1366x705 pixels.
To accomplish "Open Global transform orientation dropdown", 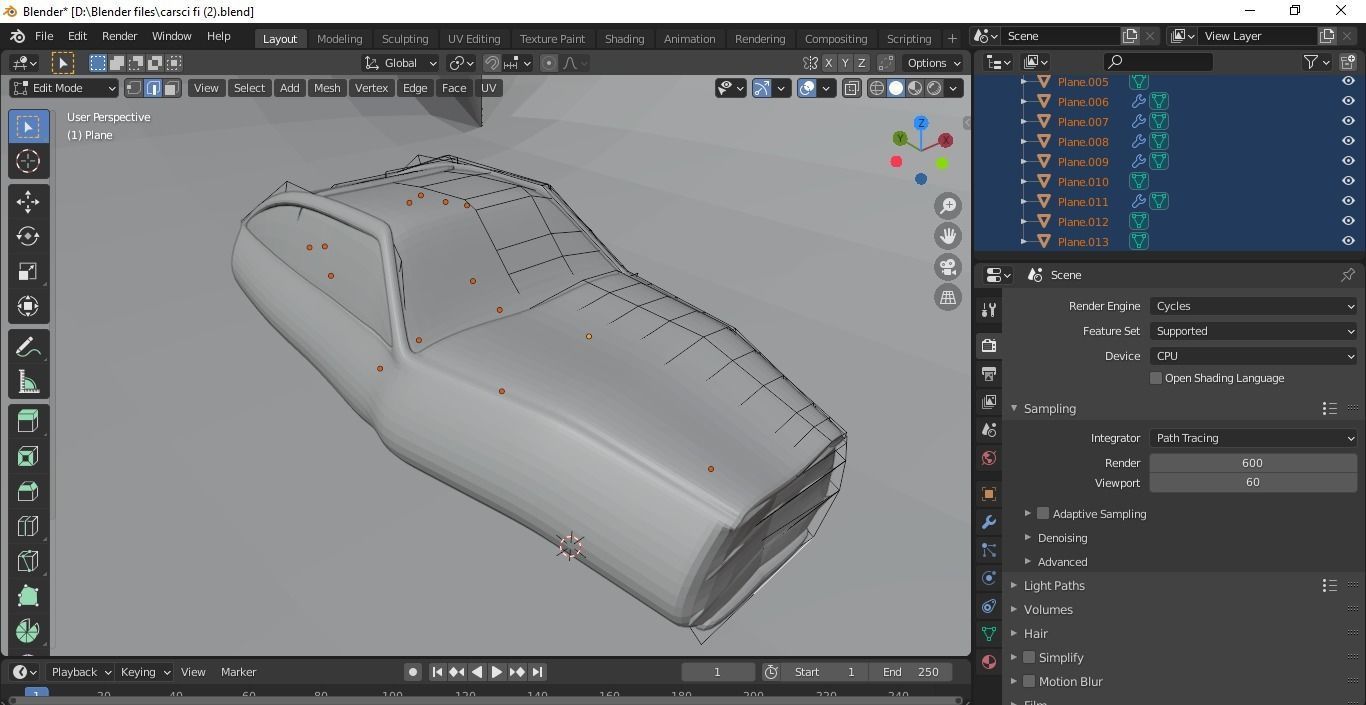I will [401, 63].
